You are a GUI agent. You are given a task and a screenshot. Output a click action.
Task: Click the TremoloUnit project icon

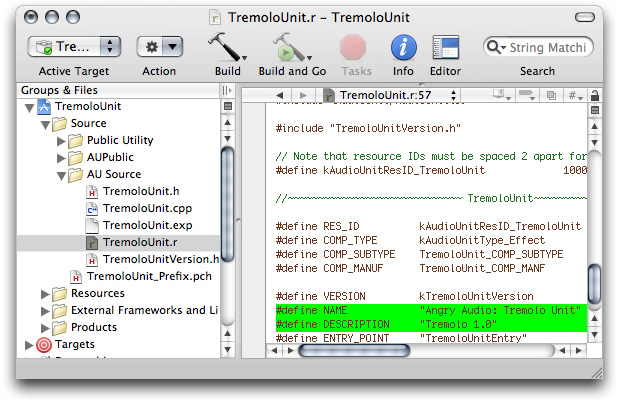click(44, 106)
